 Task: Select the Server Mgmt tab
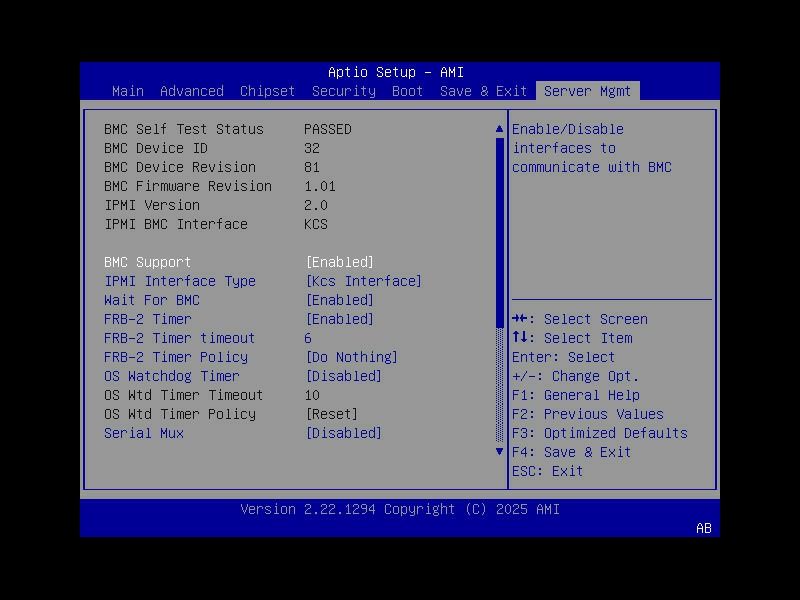pyautogui.click(x=587, y=91)
